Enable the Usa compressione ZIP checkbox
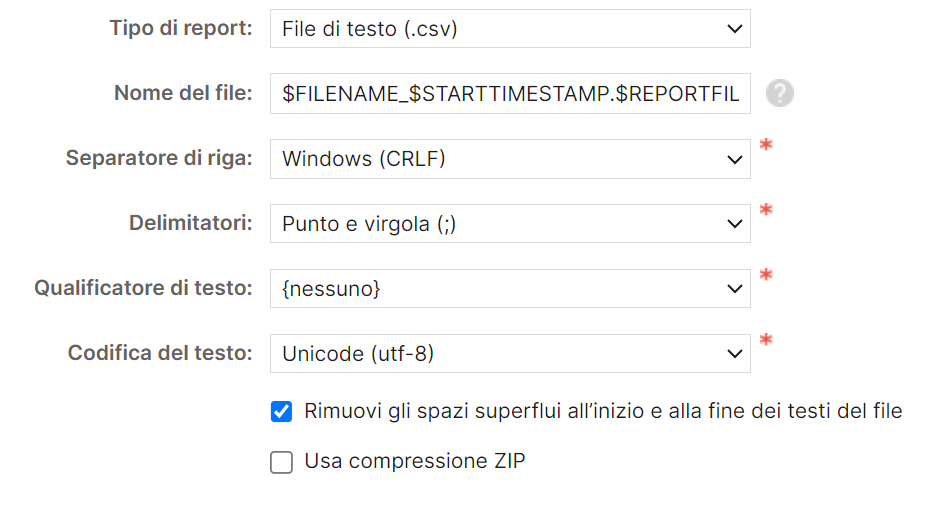 click(282, 462)
